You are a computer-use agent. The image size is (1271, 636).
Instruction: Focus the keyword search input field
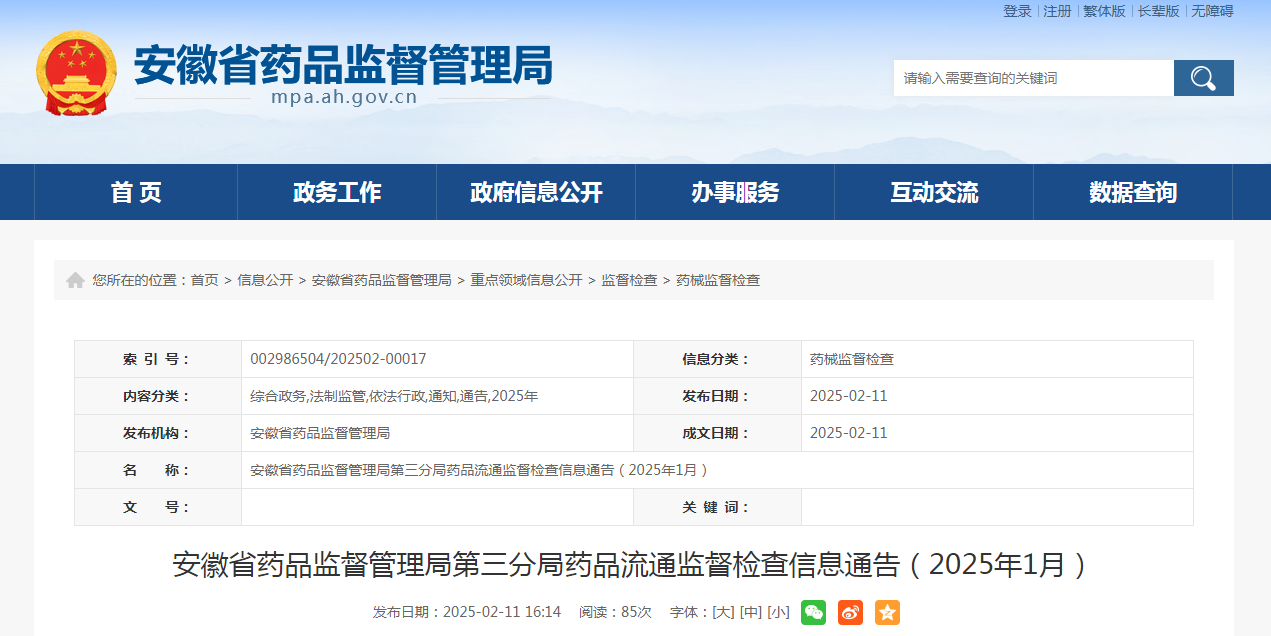1033,78
